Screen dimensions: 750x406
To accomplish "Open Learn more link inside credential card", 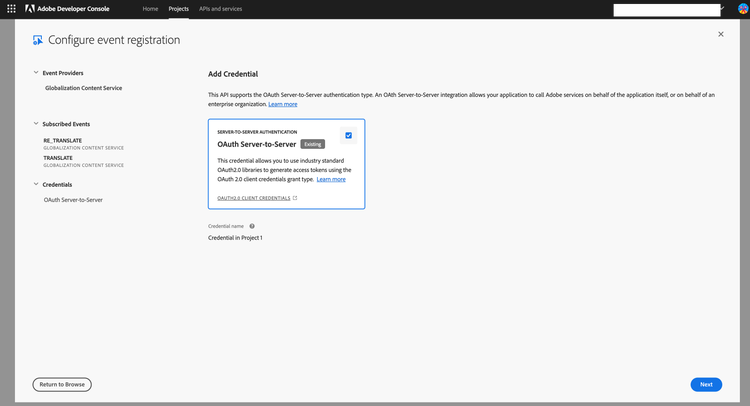I will [x=331, y=179].
